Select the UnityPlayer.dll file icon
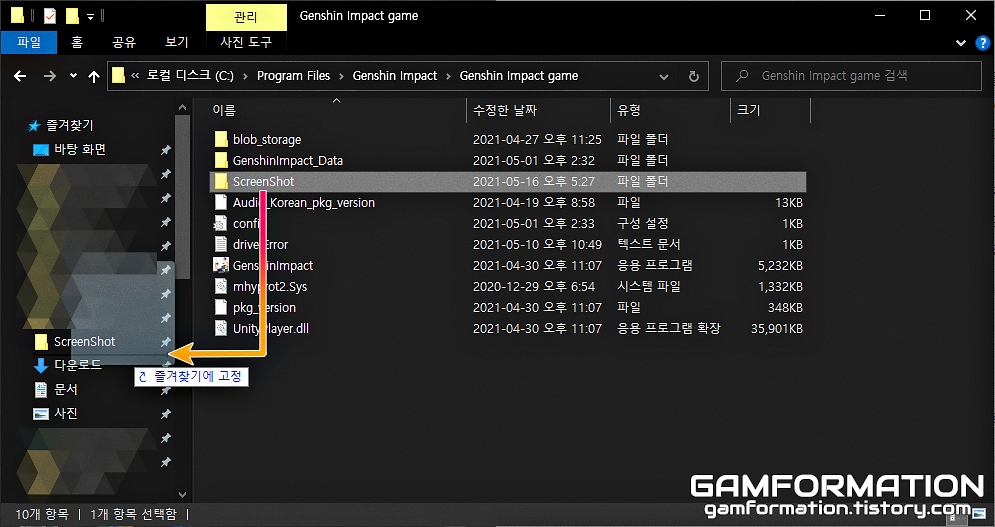 (221, 328)
